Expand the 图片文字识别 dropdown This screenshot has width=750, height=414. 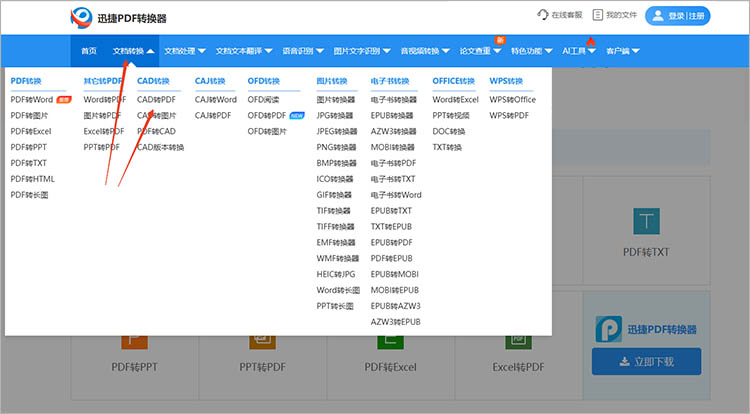point(362,51)
